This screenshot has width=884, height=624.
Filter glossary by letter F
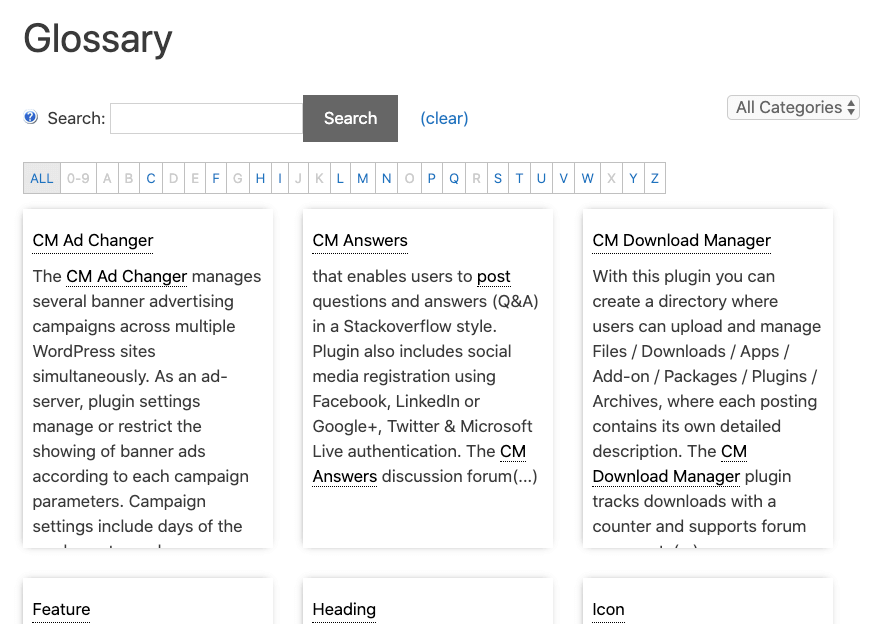tap(216, 179)
